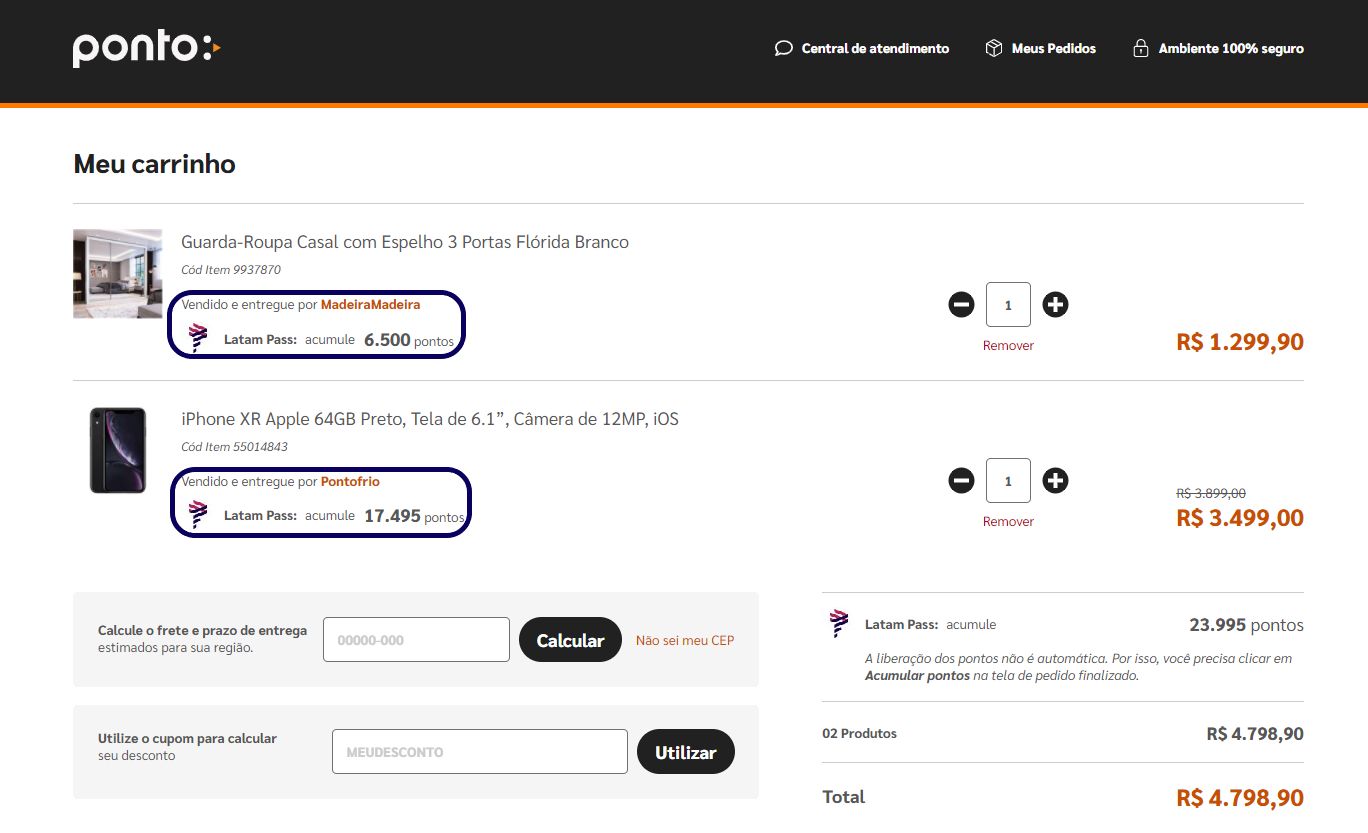Open Não sei meu CEP link
The height and width of the screenshot is (833, 1368).
coord(685,640)
